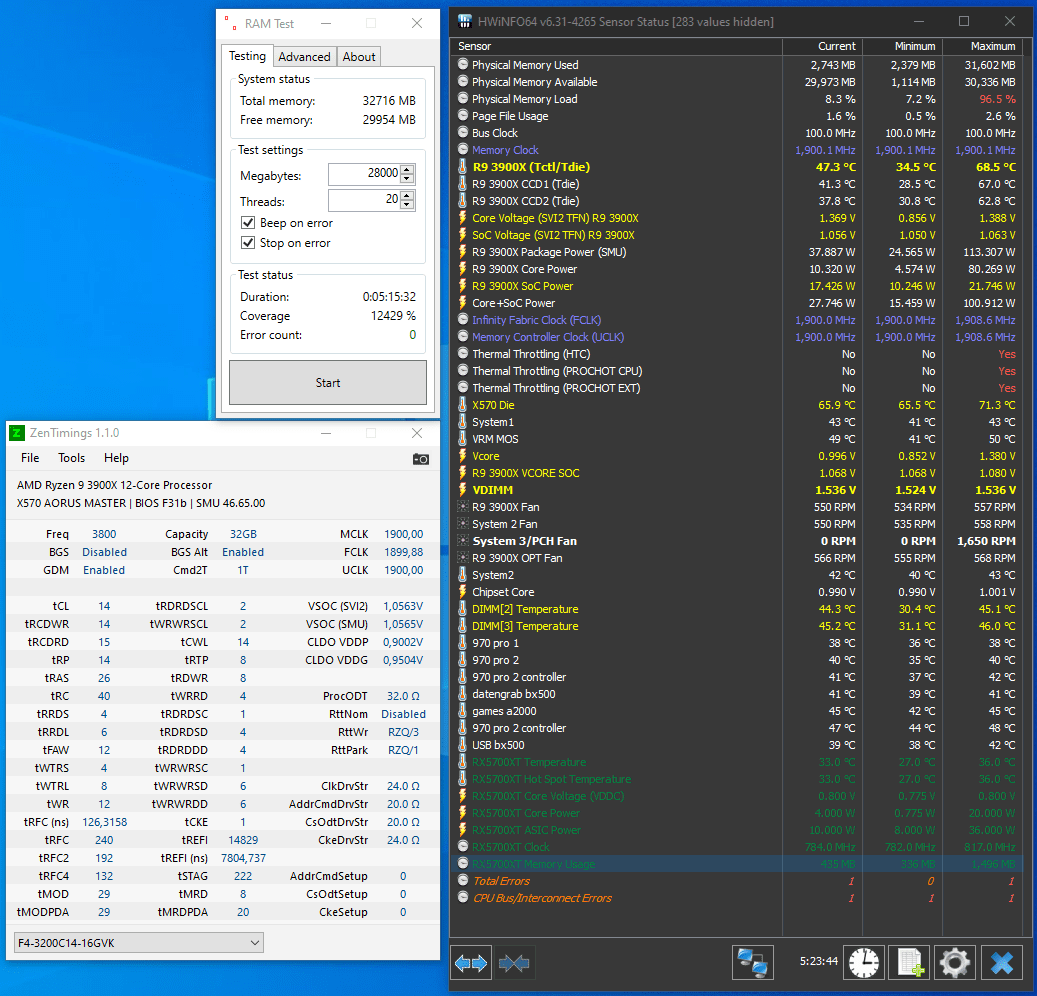Reset the HWiNFO sensor clock timer icon
The image size is (1037, 996).
(864, 962)
